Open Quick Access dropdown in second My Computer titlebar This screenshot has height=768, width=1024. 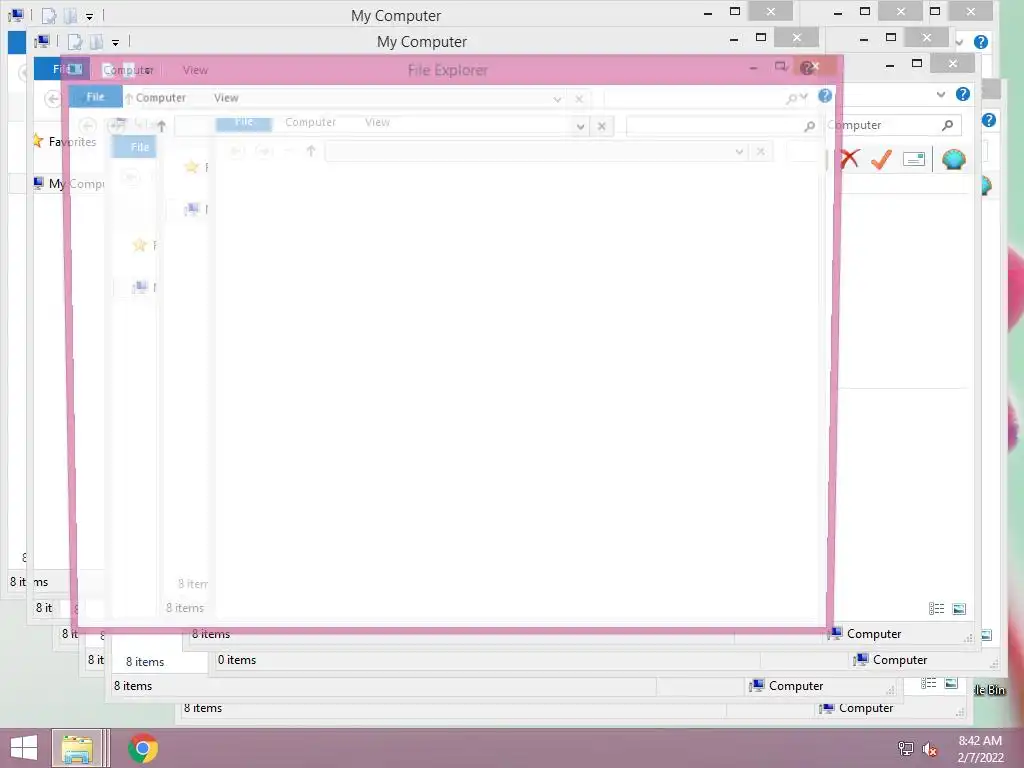(115, 43)
